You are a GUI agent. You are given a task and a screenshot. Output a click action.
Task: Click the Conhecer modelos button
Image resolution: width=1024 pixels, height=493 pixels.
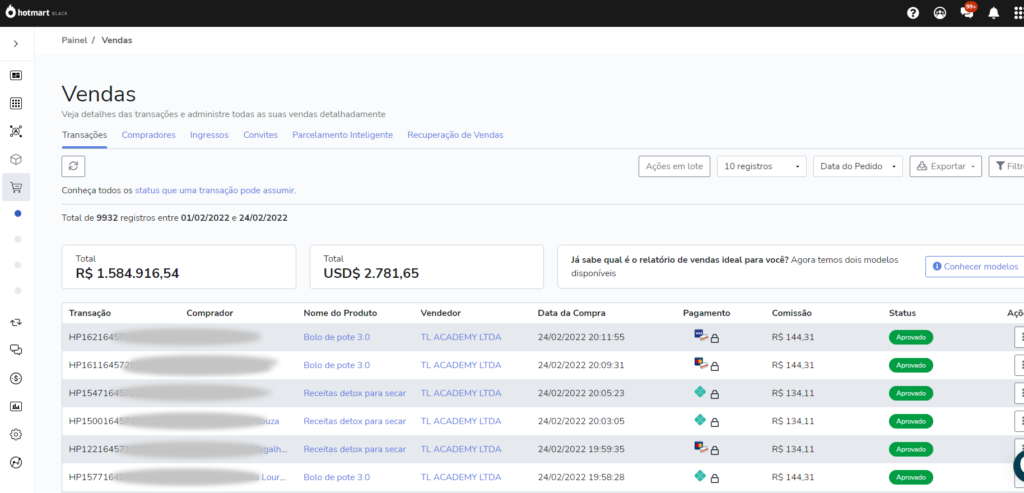point(974,266)
